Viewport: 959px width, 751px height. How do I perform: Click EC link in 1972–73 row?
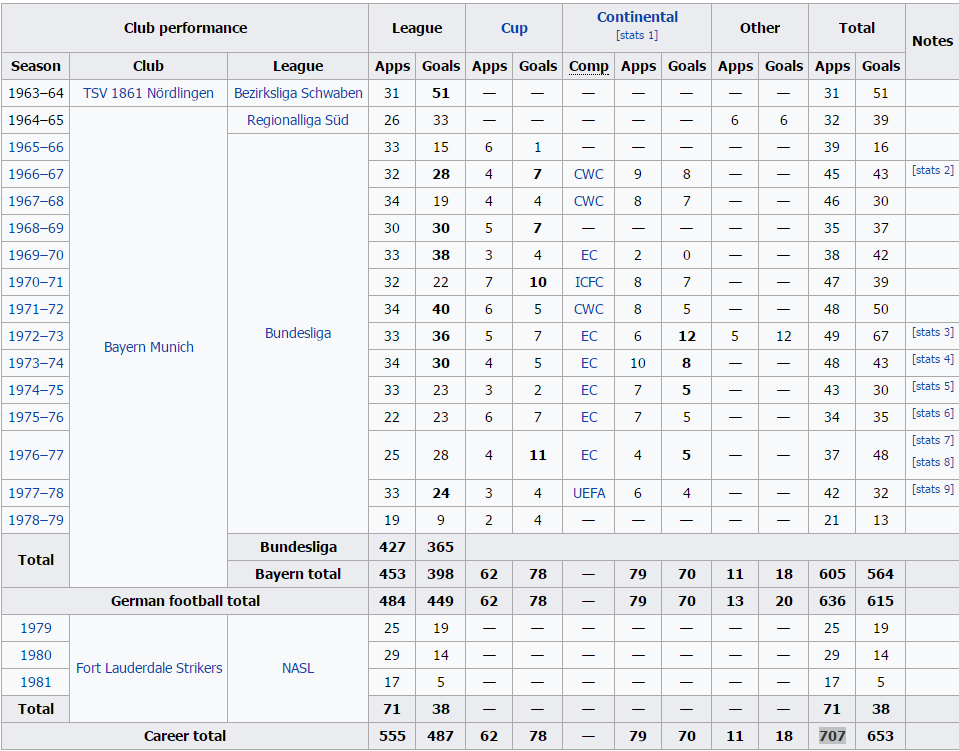588,336
